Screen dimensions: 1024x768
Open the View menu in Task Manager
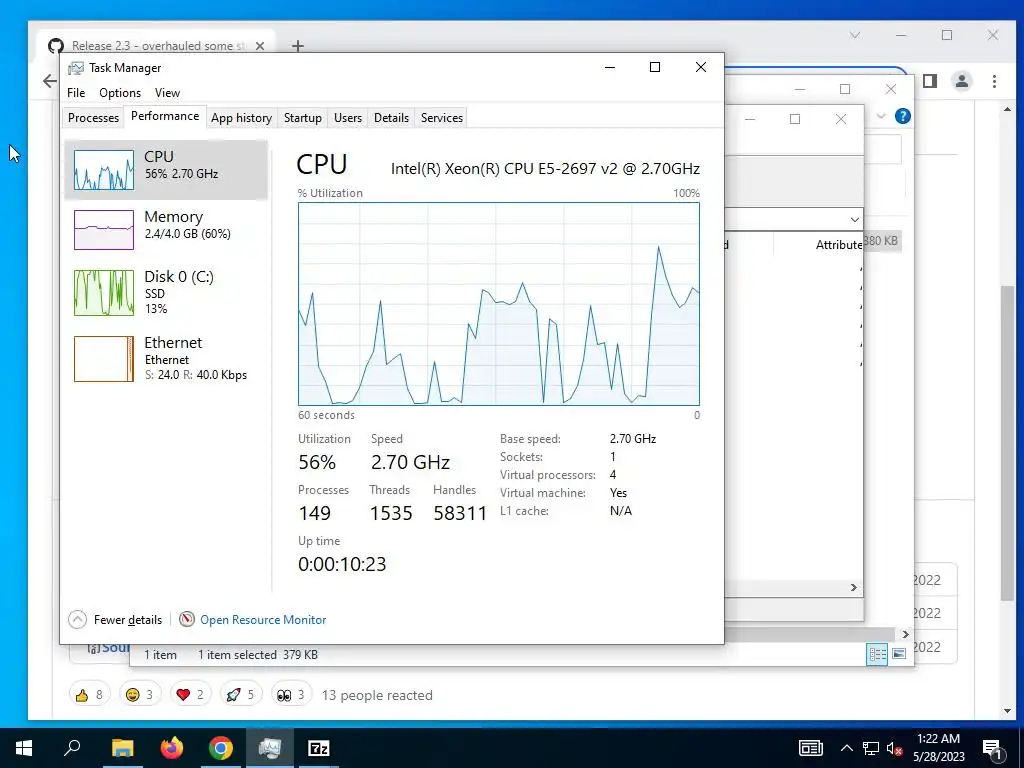click(x=167, y=93)
